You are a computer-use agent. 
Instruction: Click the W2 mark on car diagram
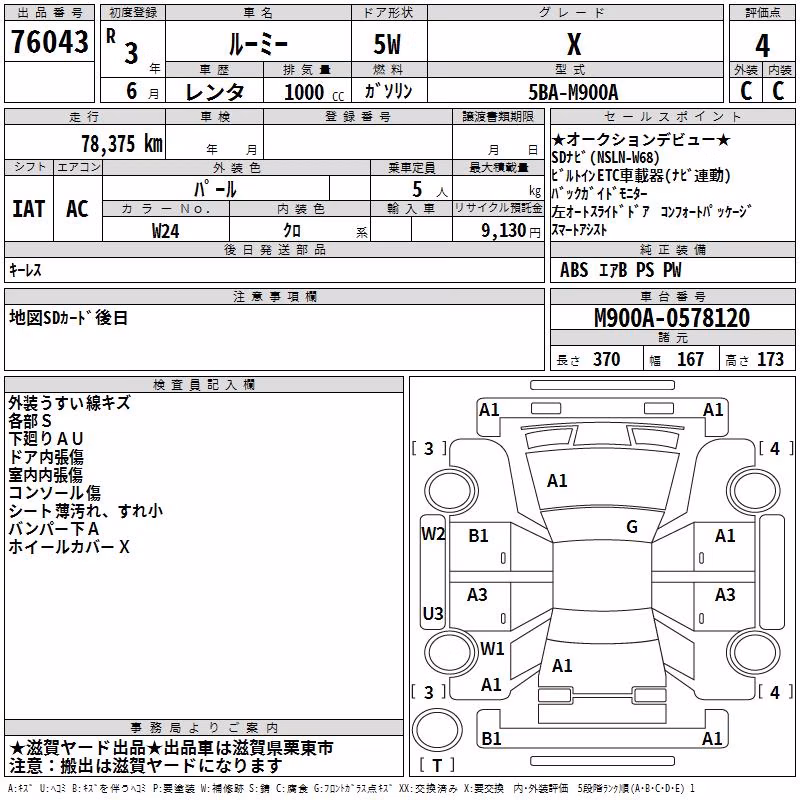point(433,534)
